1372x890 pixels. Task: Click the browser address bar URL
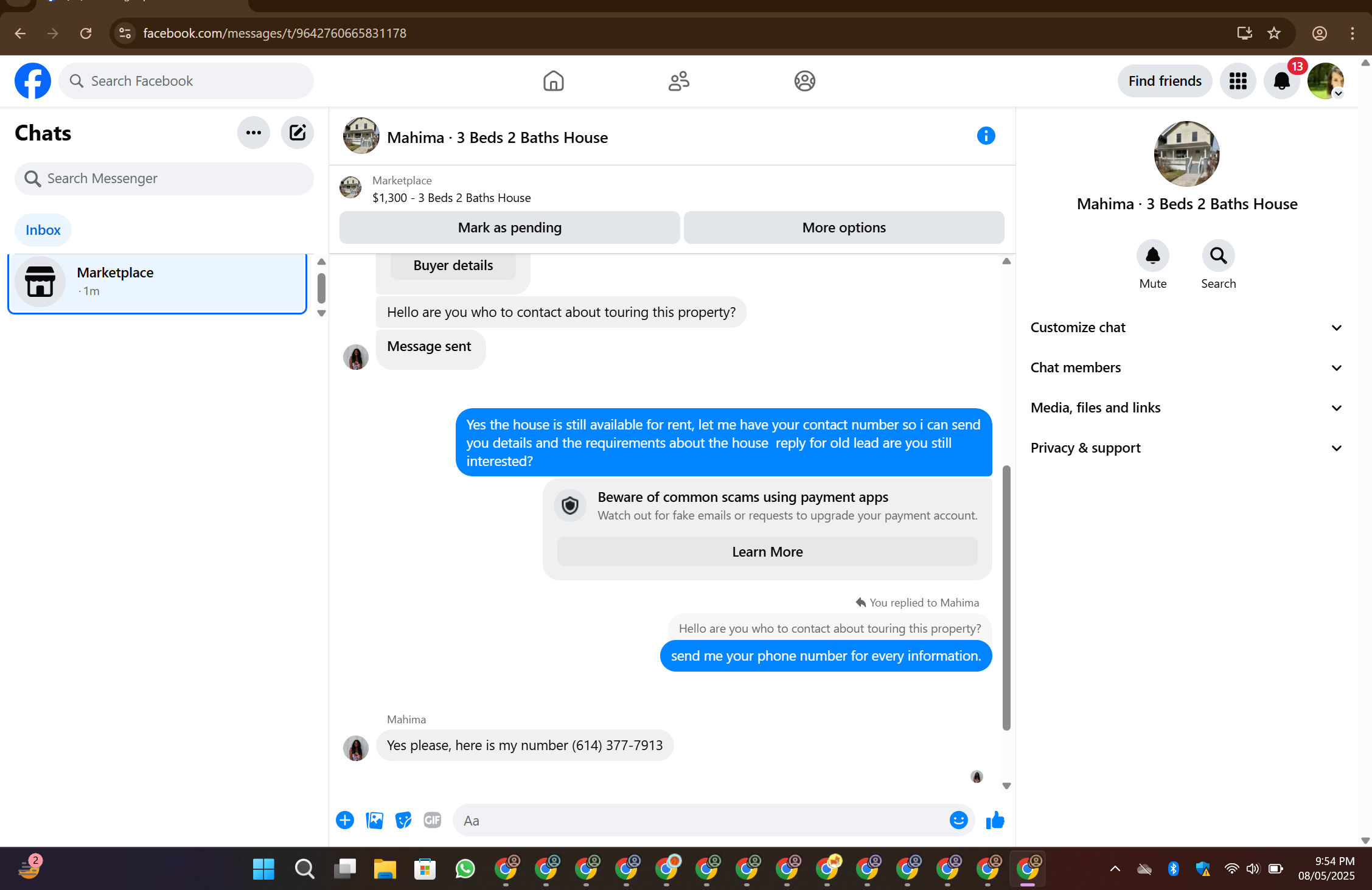click(274, 33)
